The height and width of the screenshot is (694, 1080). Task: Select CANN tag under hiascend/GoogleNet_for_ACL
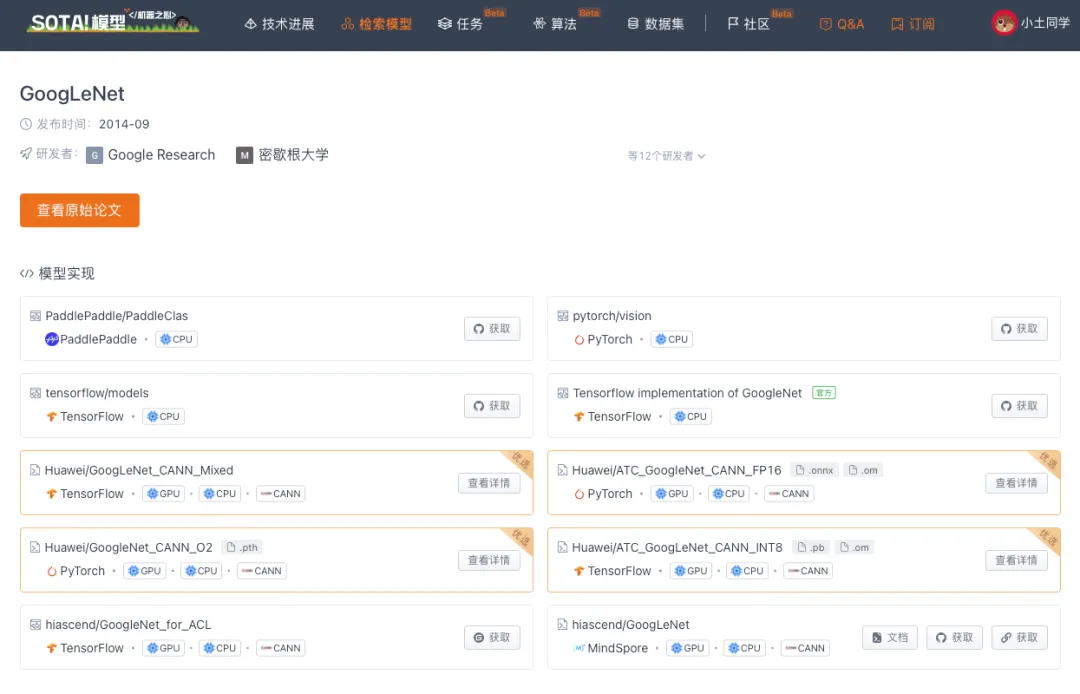click(x=280, y=648)
